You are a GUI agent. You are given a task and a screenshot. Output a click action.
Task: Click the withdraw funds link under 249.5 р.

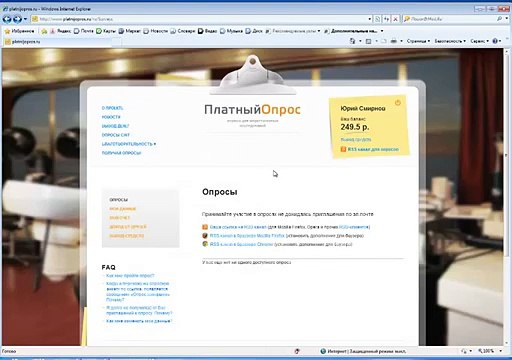(x=356, y=139)
